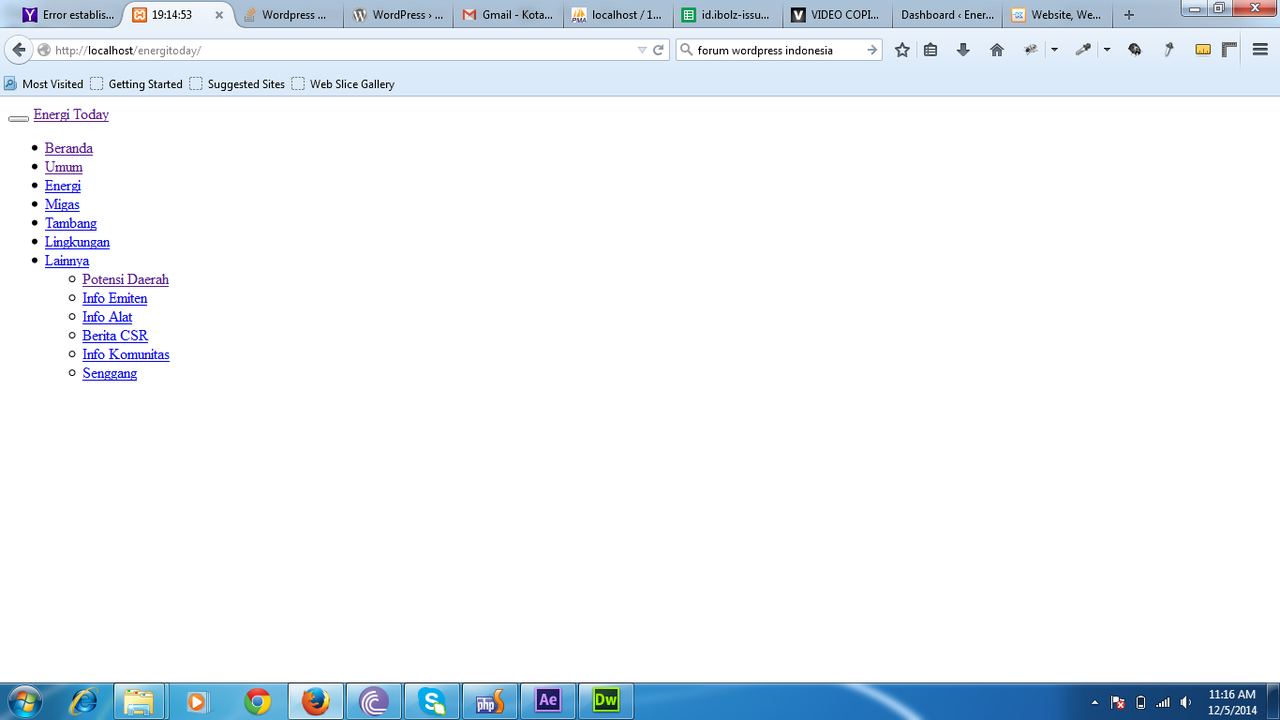Open the Info Emiten sublink
The width and height of the screenshot is (1280, 720).
[x=115, y=298]
